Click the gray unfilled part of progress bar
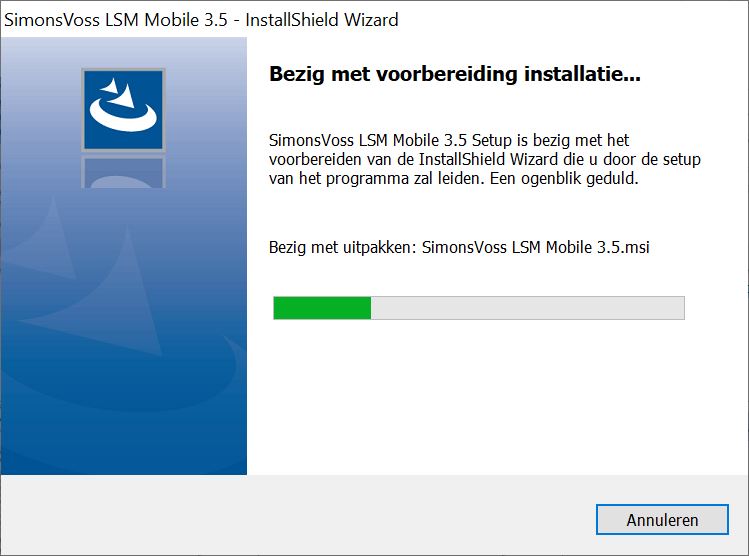749x556 pixels. pos(527,308)
